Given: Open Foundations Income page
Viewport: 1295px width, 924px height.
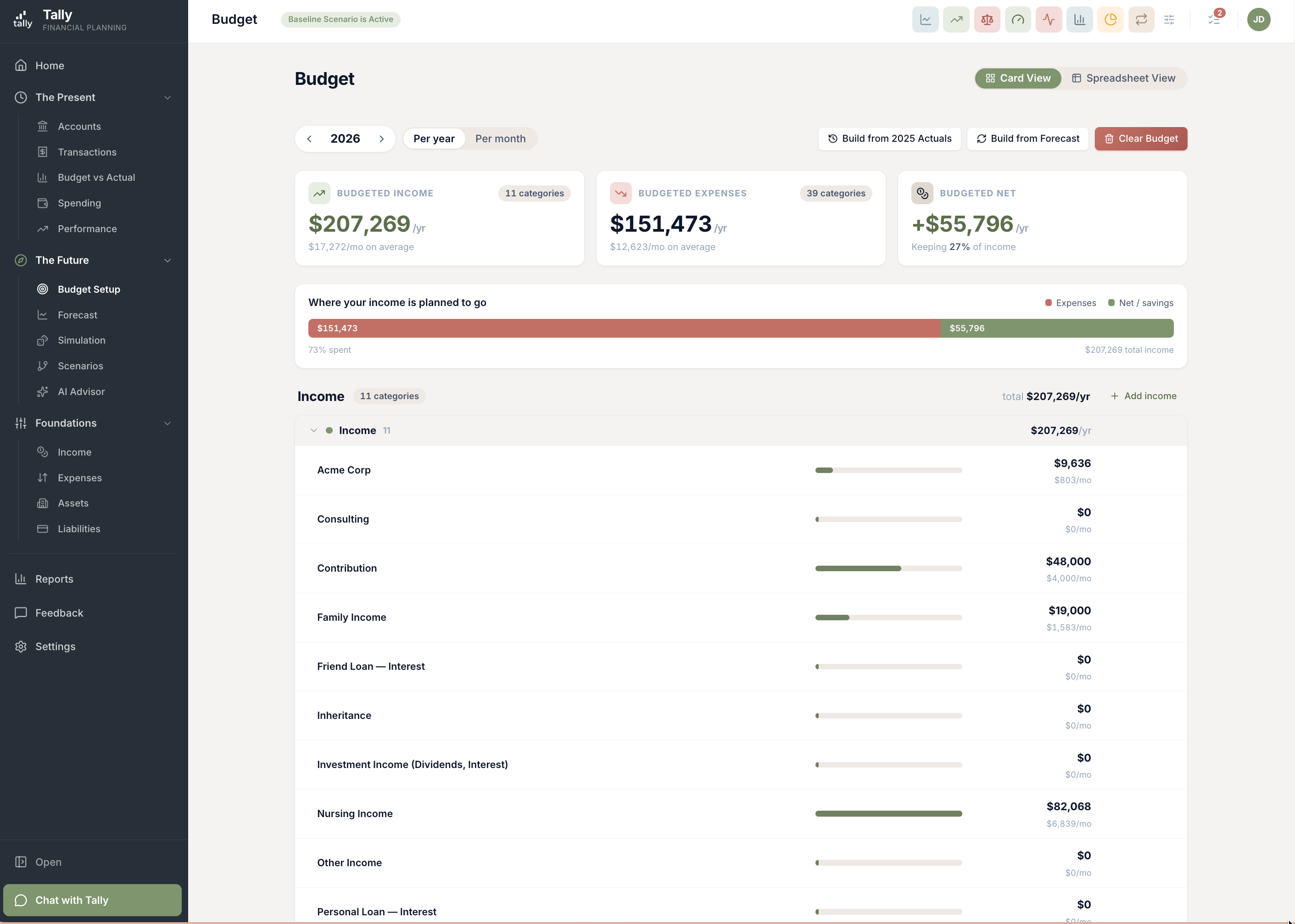Looking at the screenshot, I should pyautogui.click(x=74, y=452).
